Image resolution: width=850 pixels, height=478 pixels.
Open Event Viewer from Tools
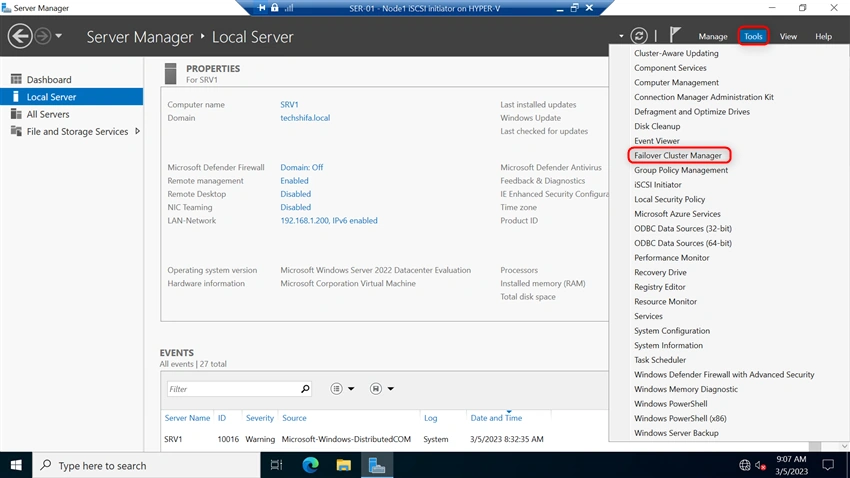click(656, 141)
